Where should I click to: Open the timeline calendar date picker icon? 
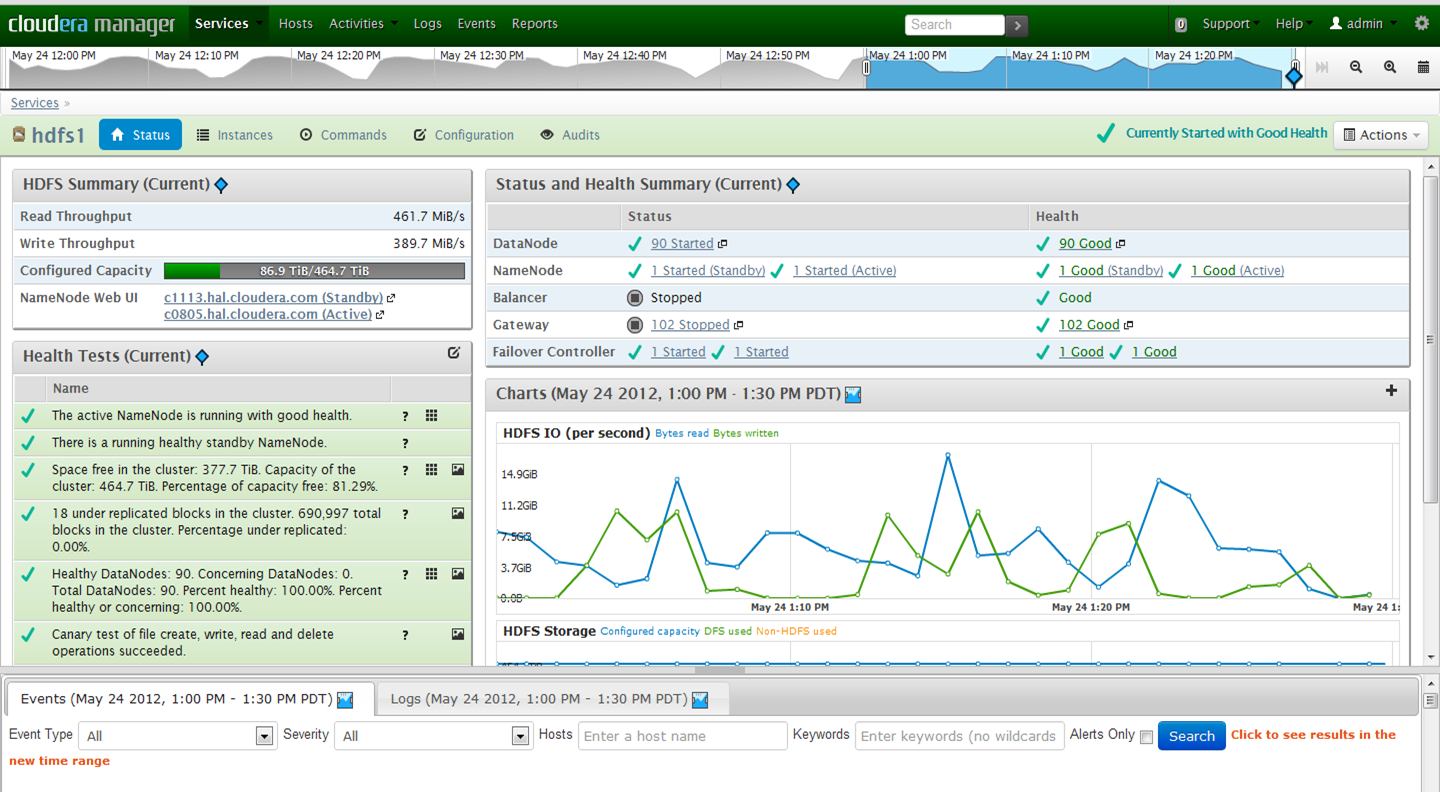[1423, 67]
